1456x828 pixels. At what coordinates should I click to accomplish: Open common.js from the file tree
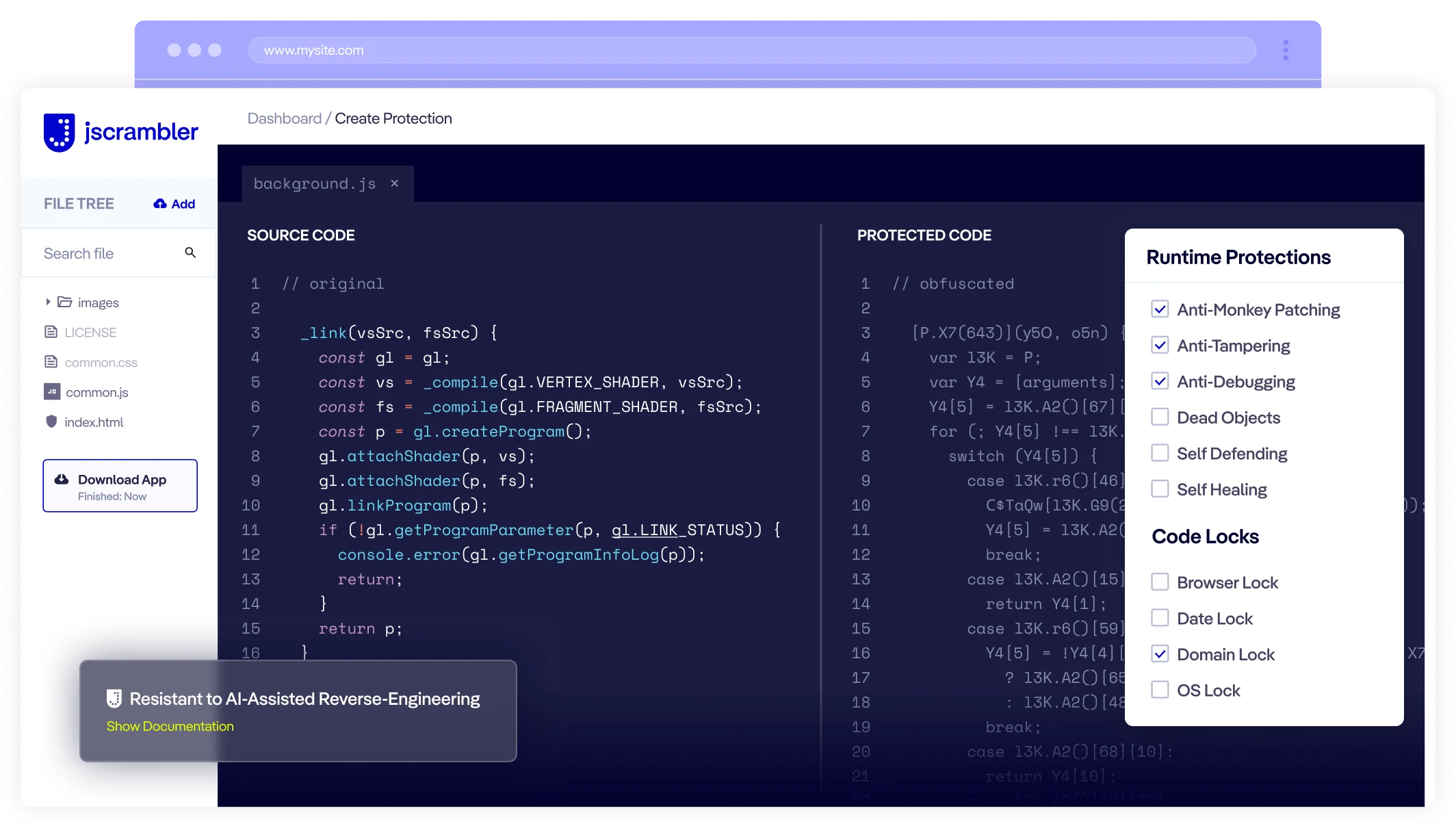click(x=96, y=392)
